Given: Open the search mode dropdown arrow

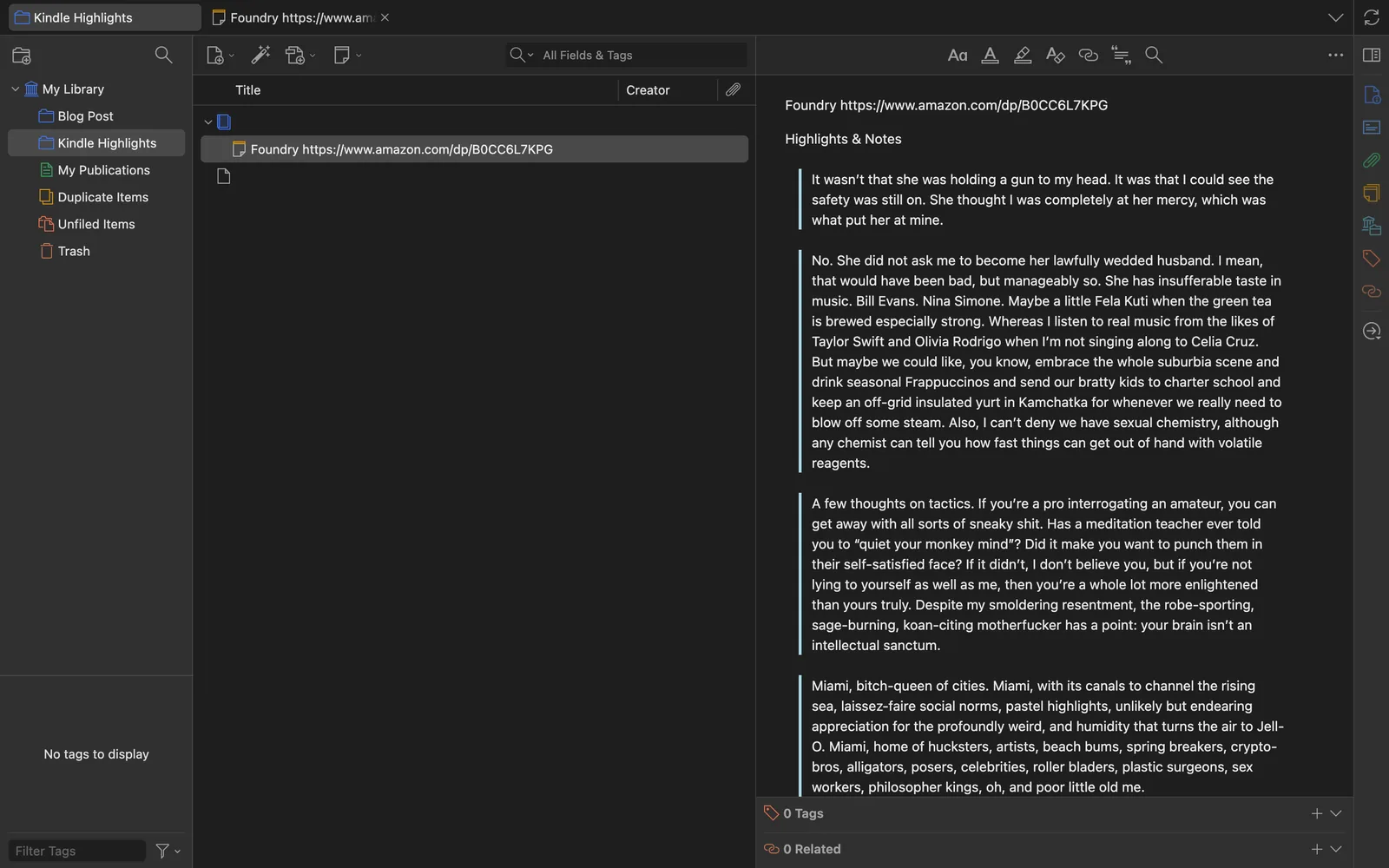Looking at the screenshot, I should pos(521,56).
